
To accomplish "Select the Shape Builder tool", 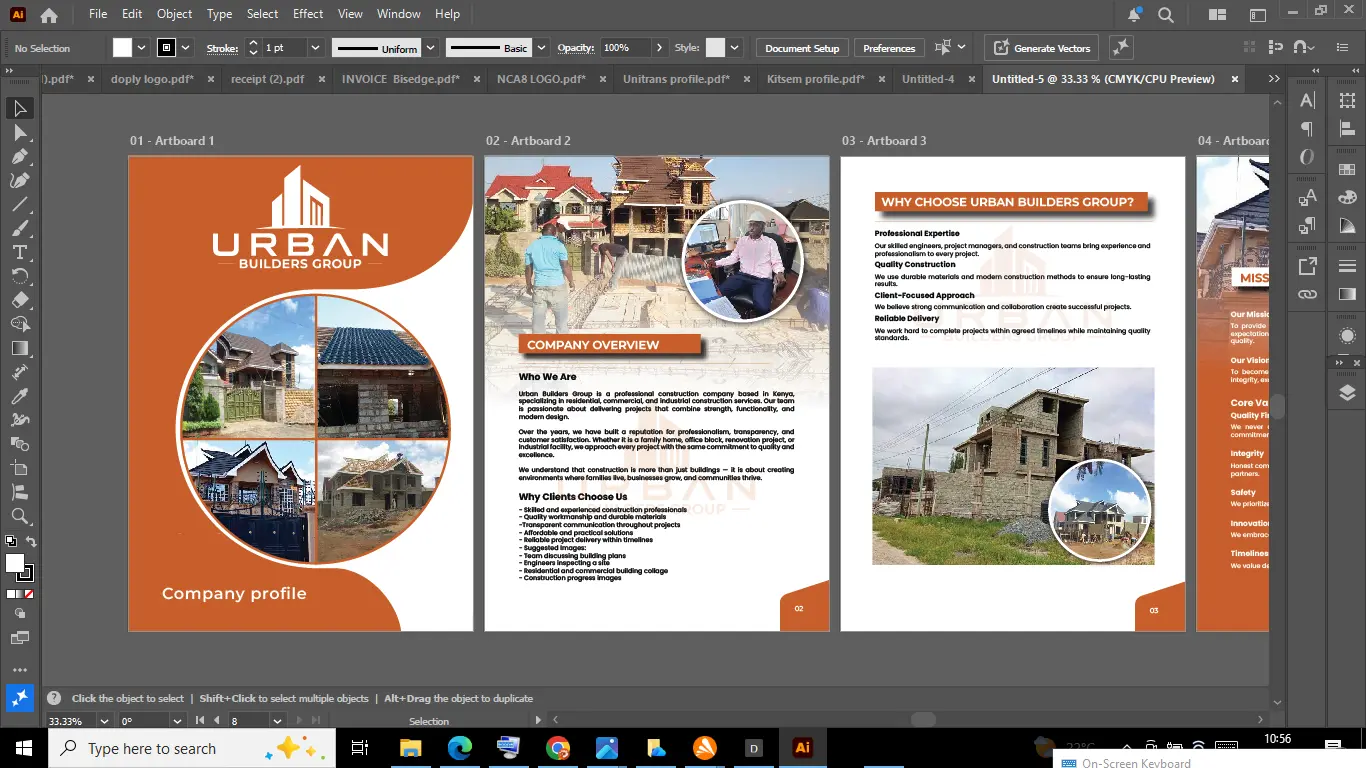I will point(20,324).
